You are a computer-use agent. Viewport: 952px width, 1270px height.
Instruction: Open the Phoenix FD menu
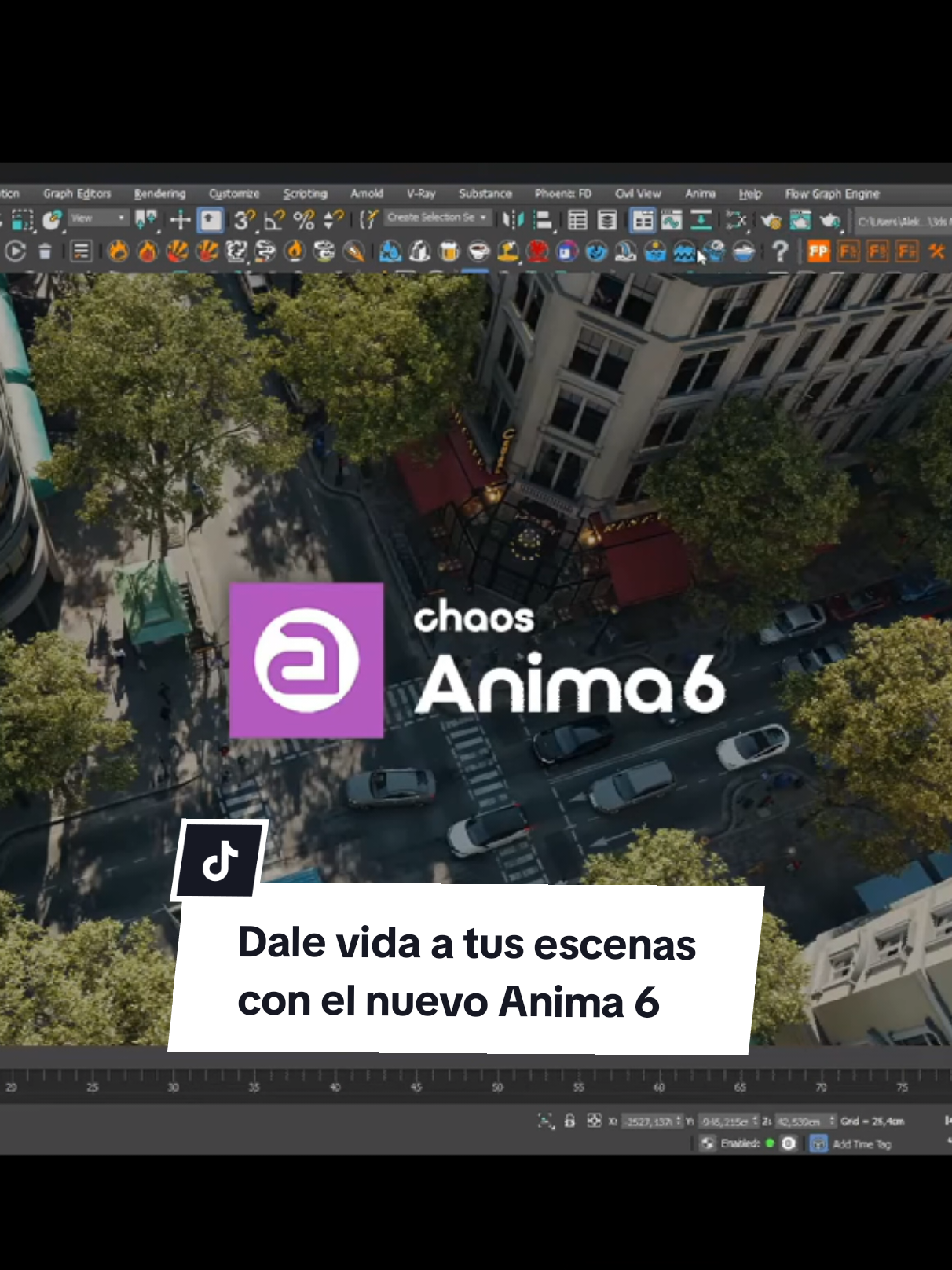point(562,193)
